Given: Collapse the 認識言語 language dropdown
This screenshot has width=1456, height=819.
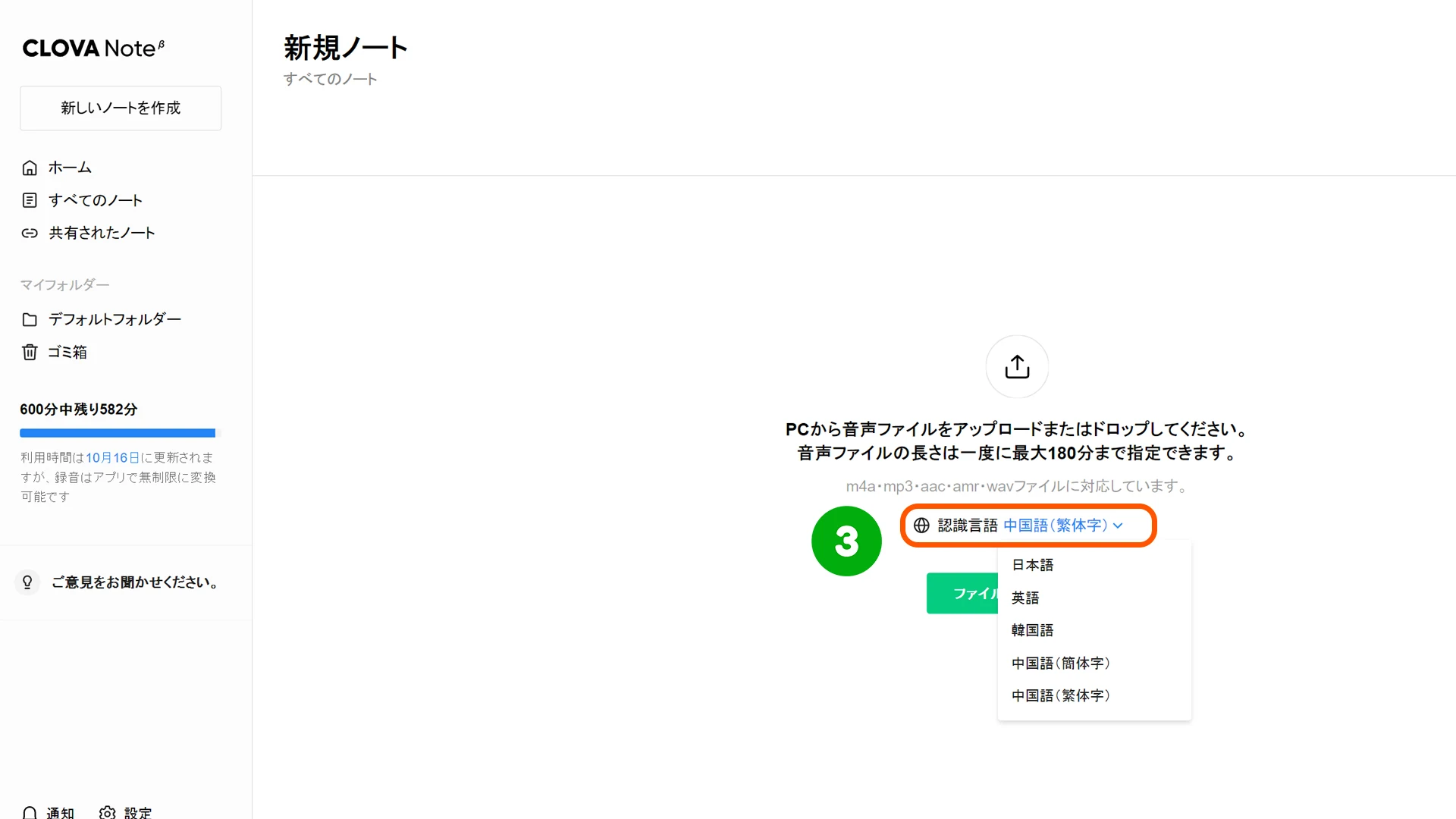Looking at the screenshot, I should click(x=1028, y=526).
